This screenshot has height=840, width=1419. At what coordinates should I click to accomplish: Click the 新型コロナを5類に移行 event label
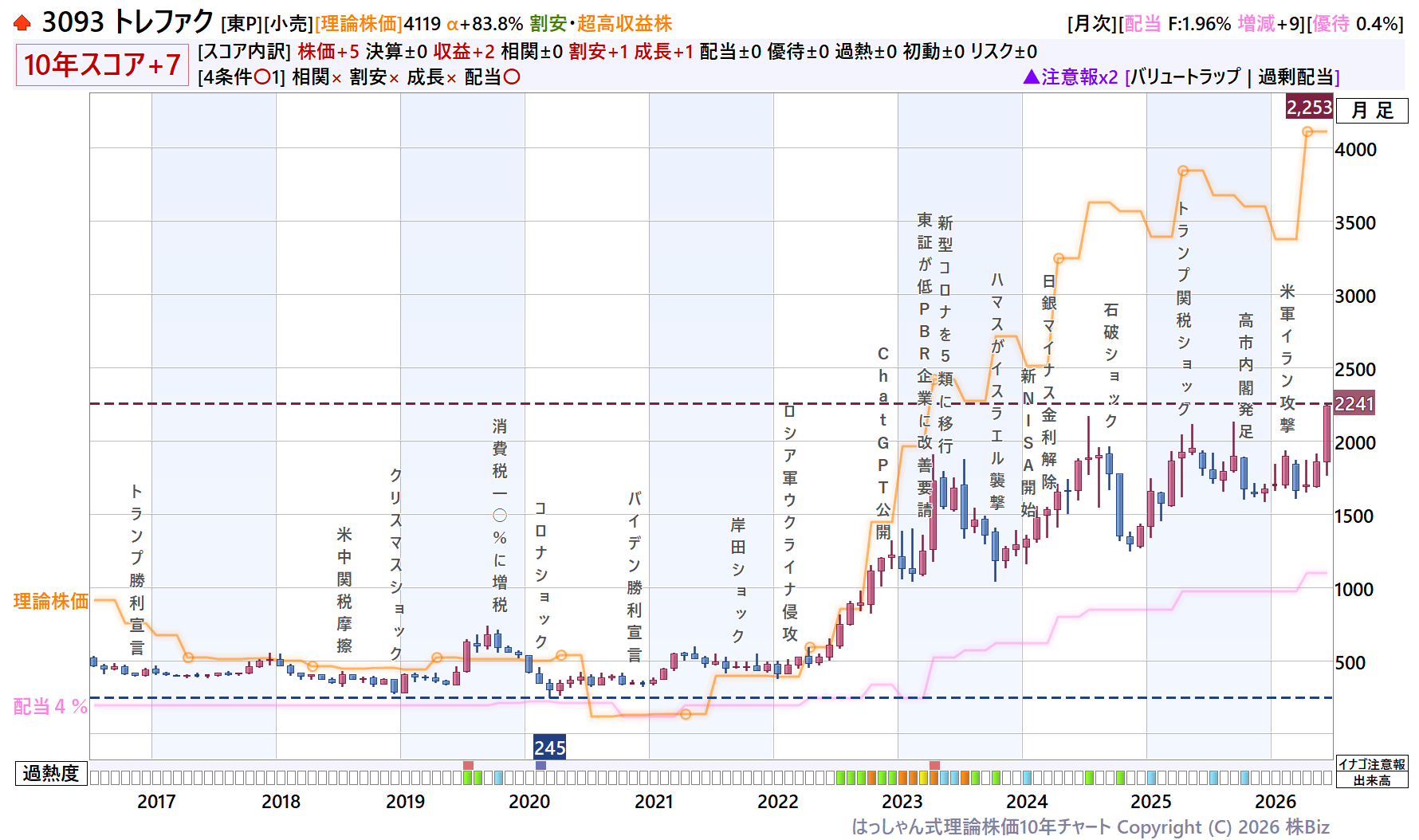click(x=945, y=334)
